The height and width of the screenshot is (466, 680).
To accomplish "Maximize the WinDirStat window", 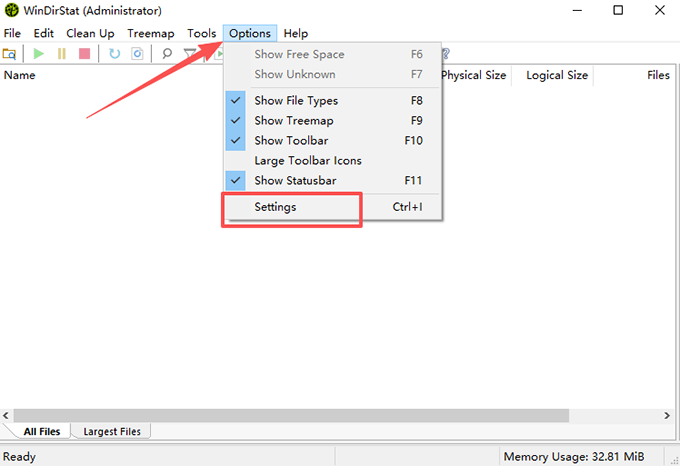I will coord(618,10).
